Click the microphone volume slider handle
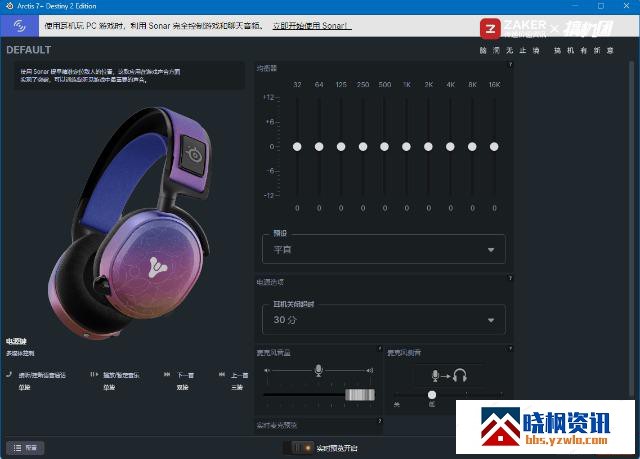Viewport: 640px width, 459px height. (x=360, y=395)
